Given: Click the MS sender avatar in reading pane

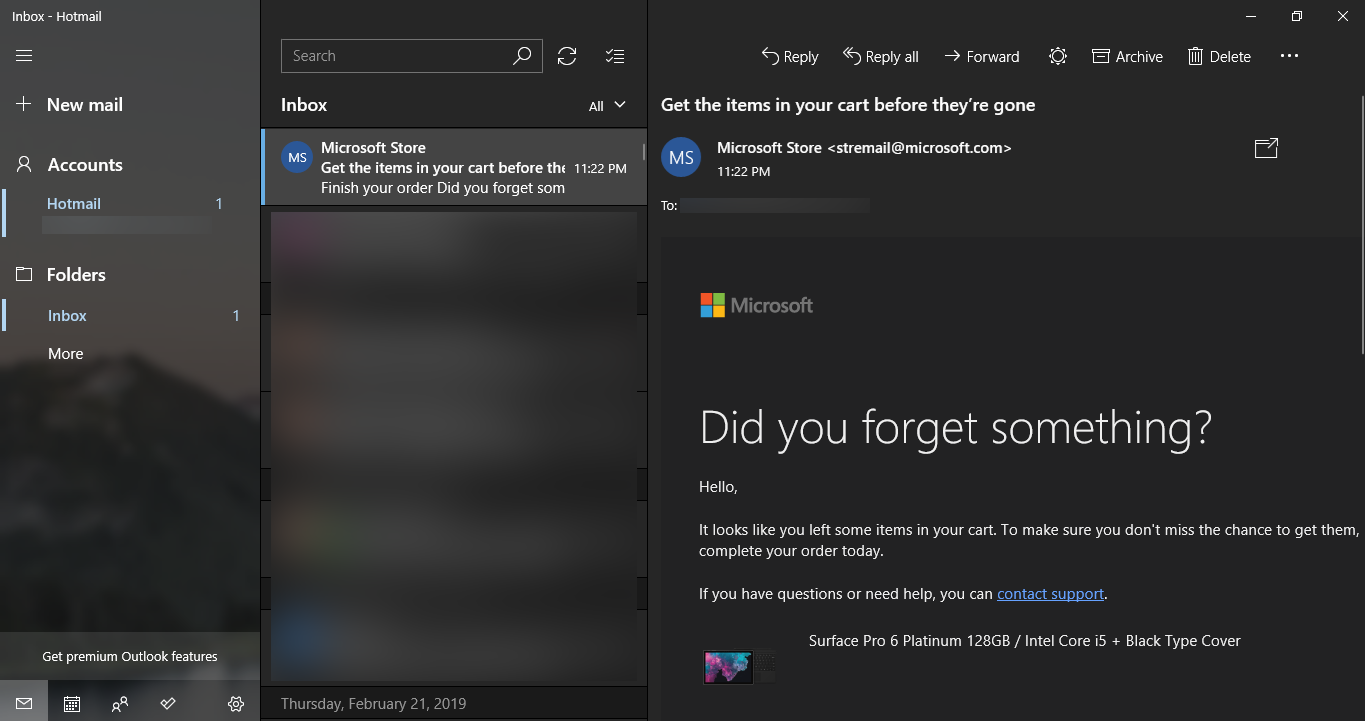Looking at the screenshot, I should coord(681,158).
